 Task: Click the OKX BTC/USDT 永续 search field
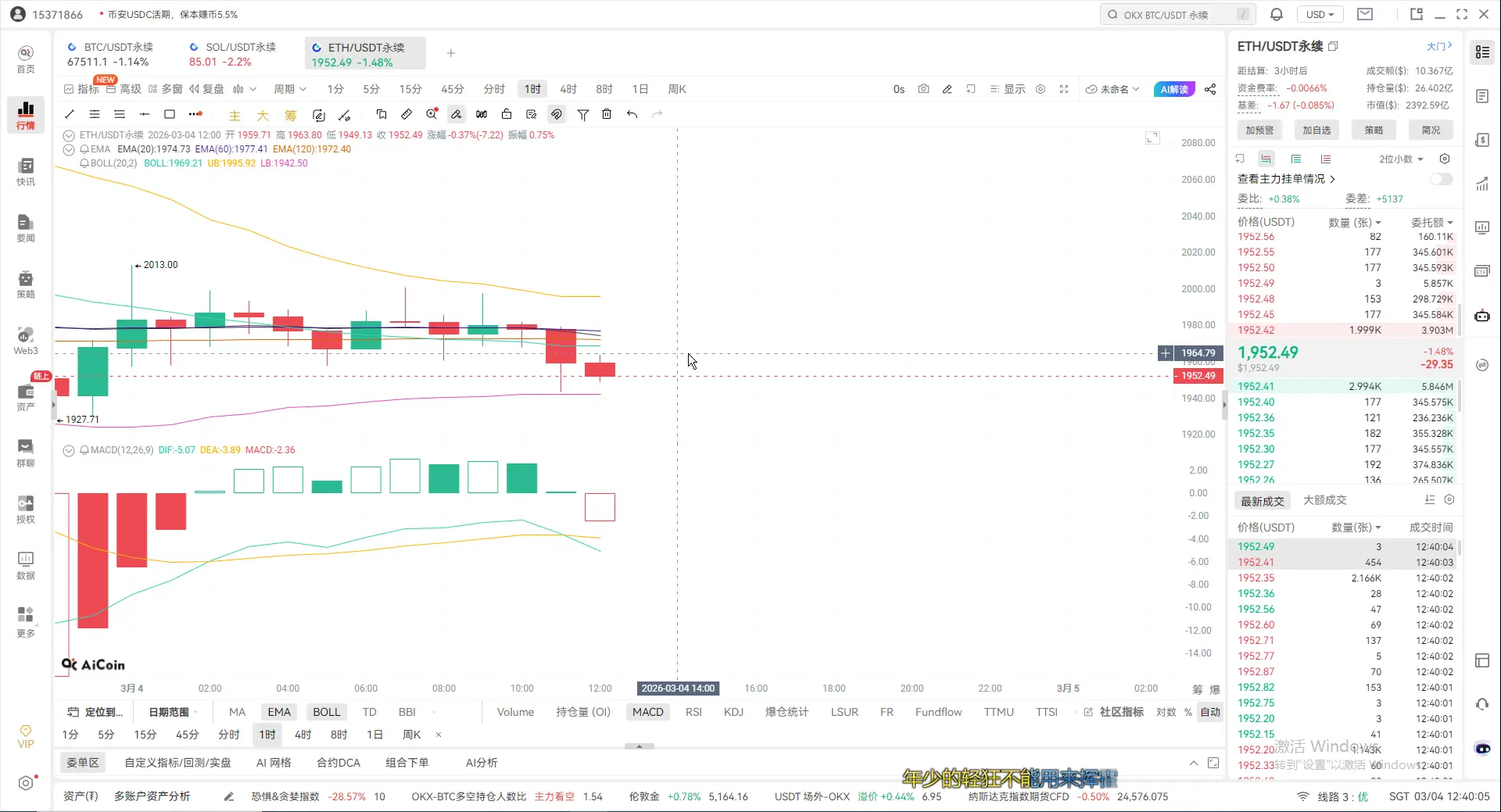point(1177,15)
